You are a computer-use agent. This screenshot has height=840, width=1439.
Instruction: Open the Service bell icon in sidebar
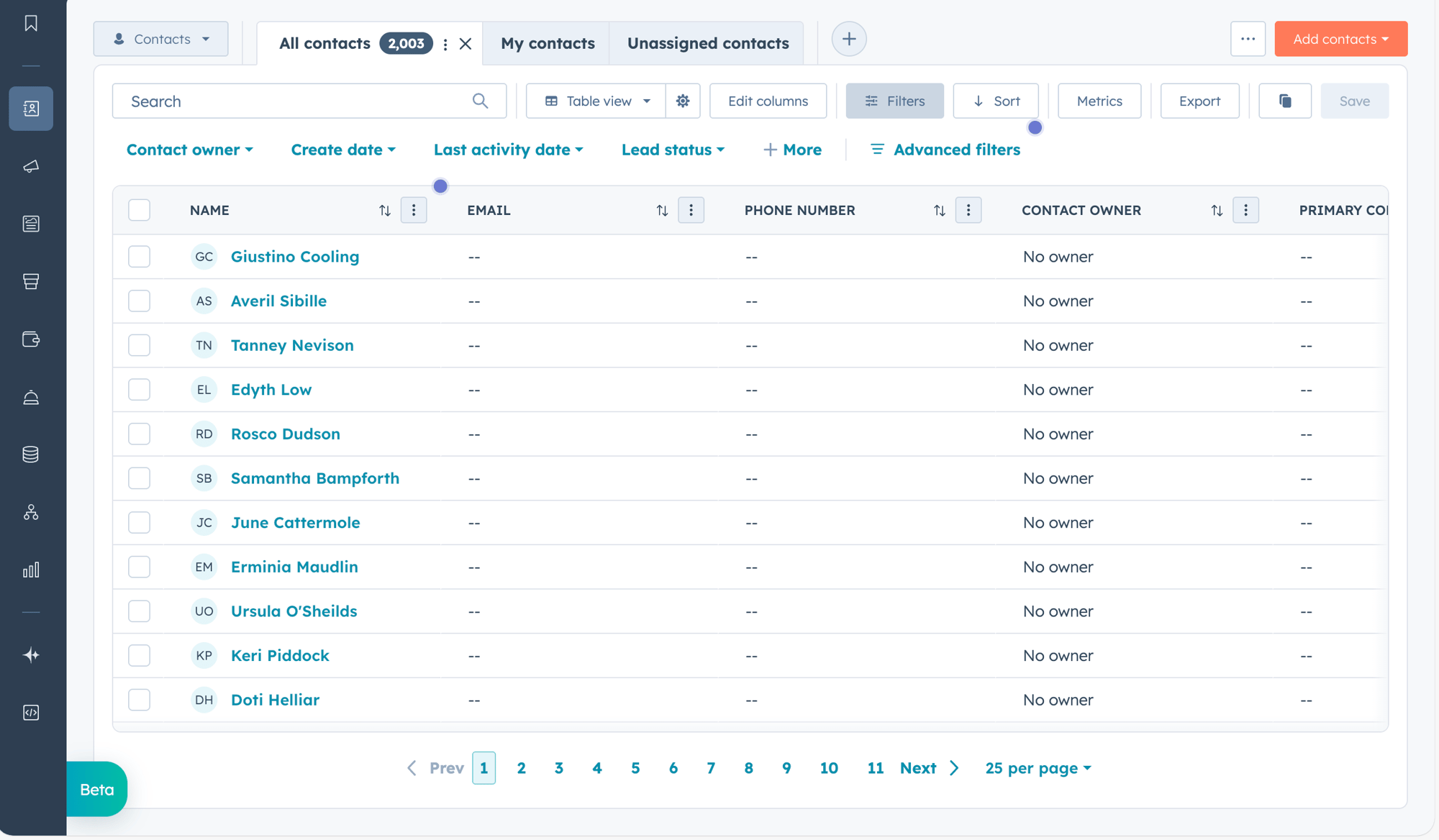click(x=30, y=396)
